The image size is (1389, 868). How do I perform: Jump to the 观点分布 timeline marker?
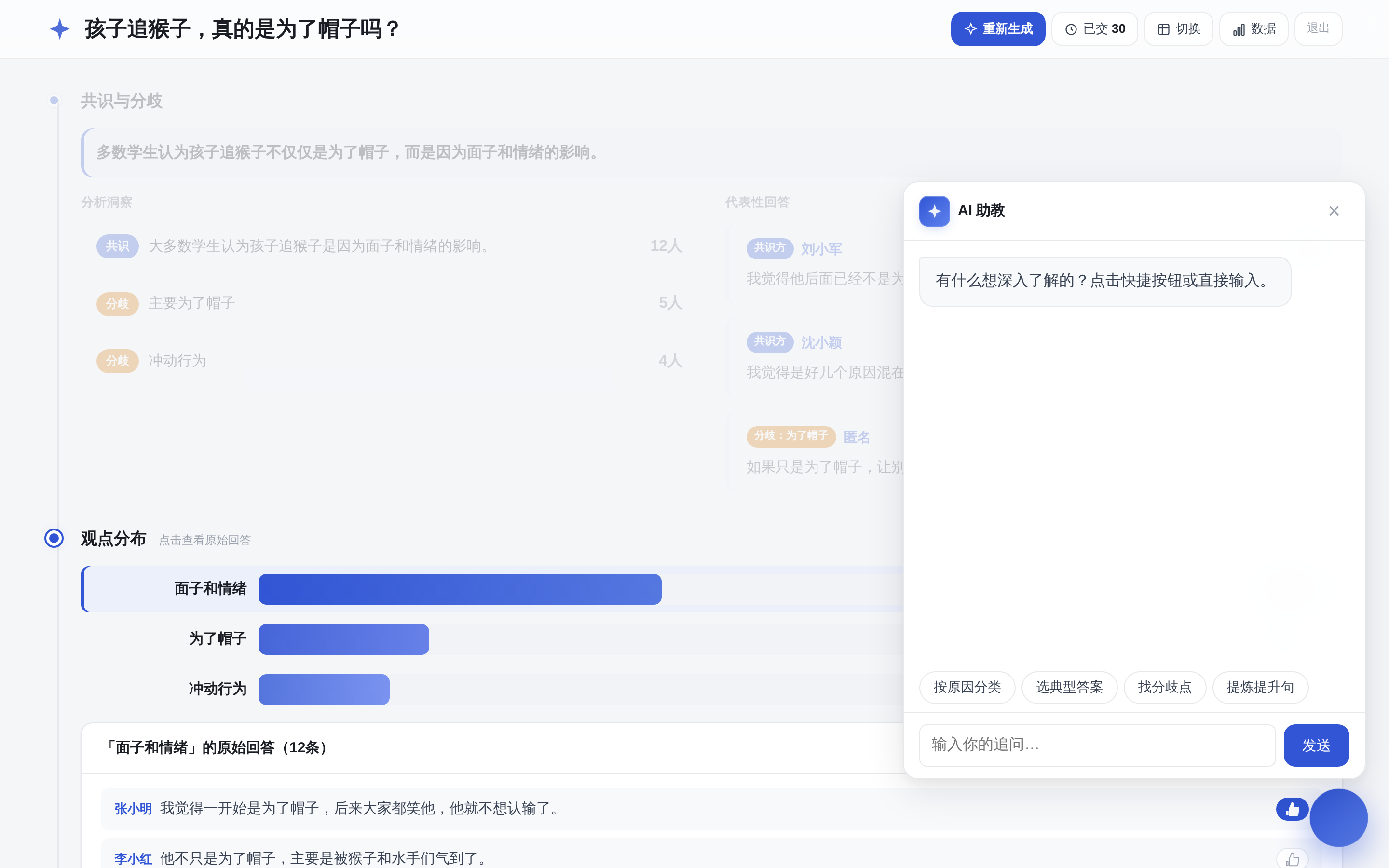pos(54,538)
